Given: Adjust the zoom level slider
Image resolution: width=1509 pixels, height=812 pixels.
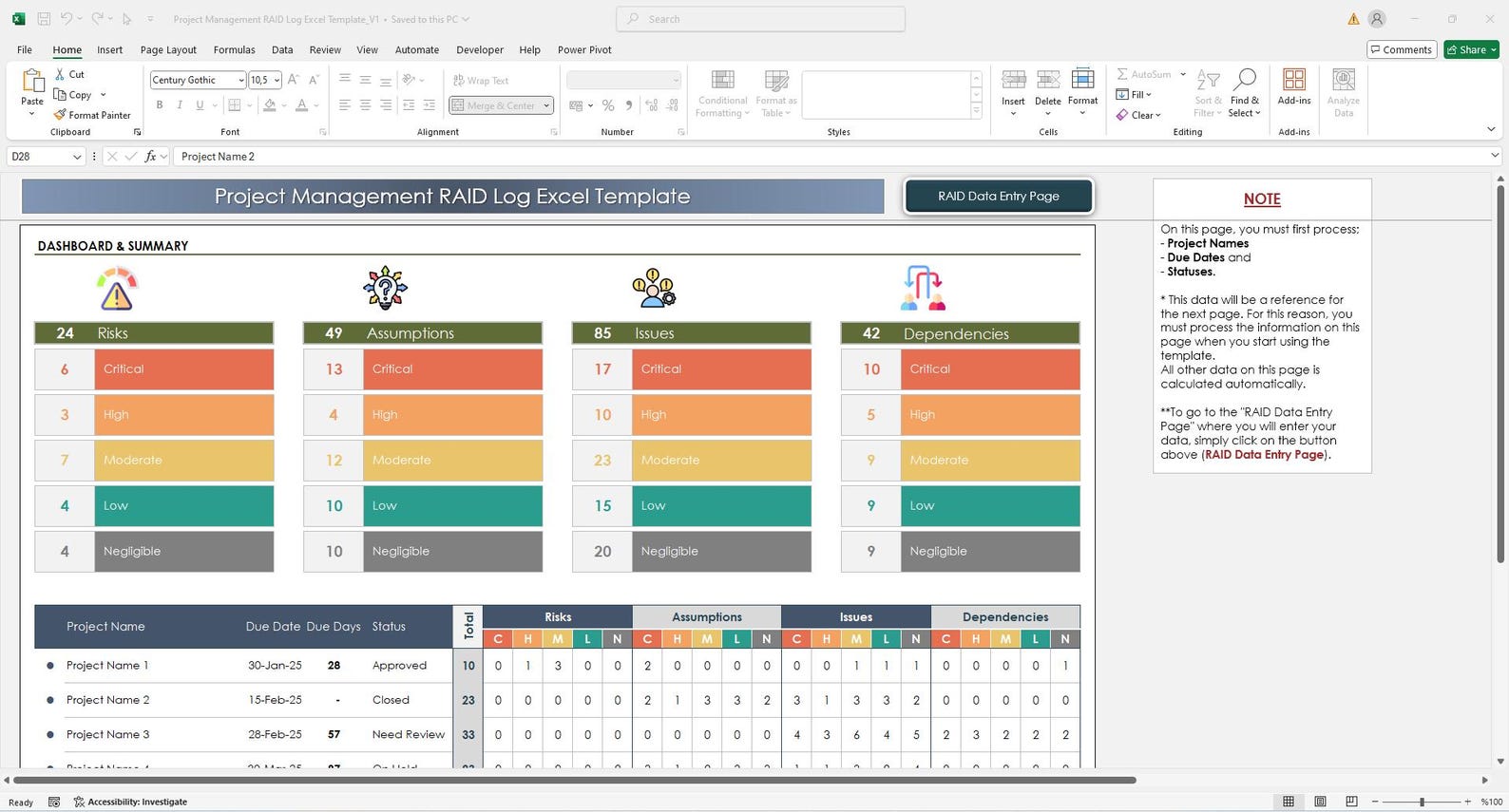Looking at the screenshot, I should click(x=1422, y=803).
